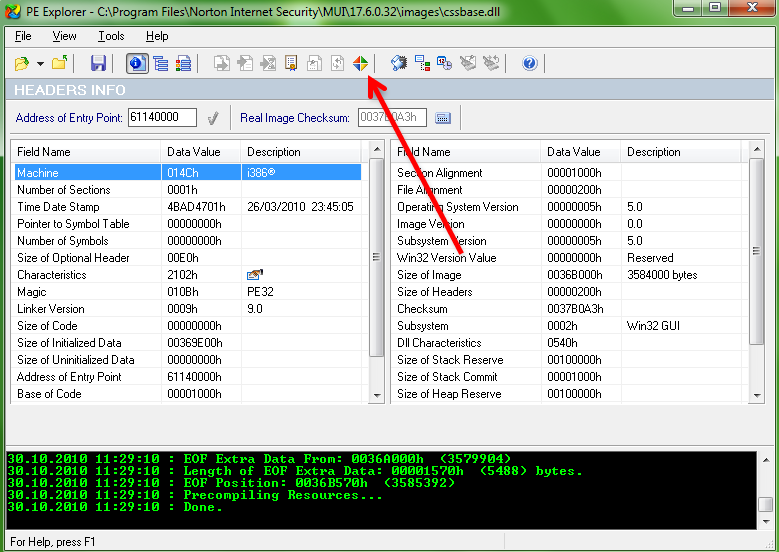Open the File menu

[23, 36]
